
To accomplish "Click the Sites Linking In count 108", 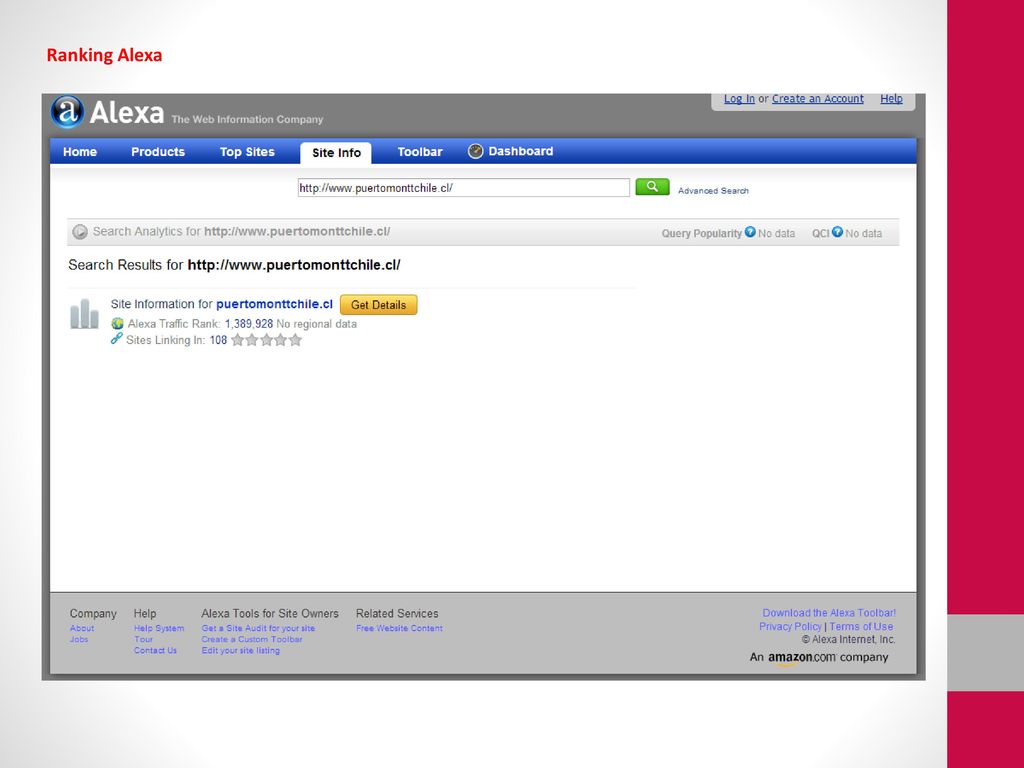I will pyautogui.click(x=218, y=340).
